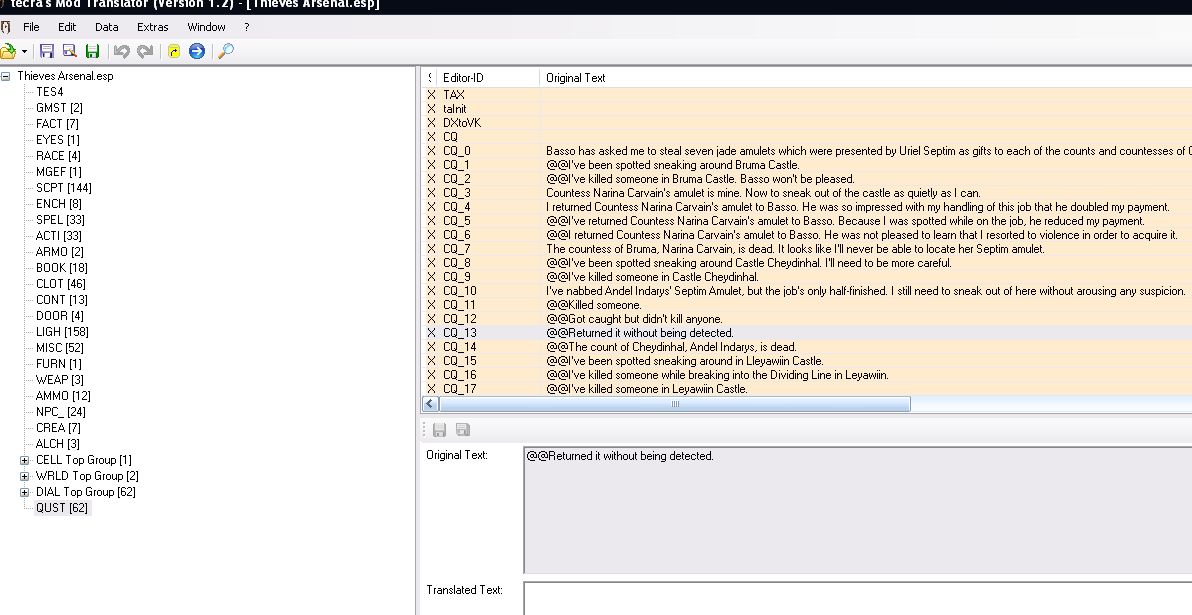Click the horizontal scrollbar left arrow
Image resolution: width=1192 pixels, height=615 pixels.
pos(430,404)
